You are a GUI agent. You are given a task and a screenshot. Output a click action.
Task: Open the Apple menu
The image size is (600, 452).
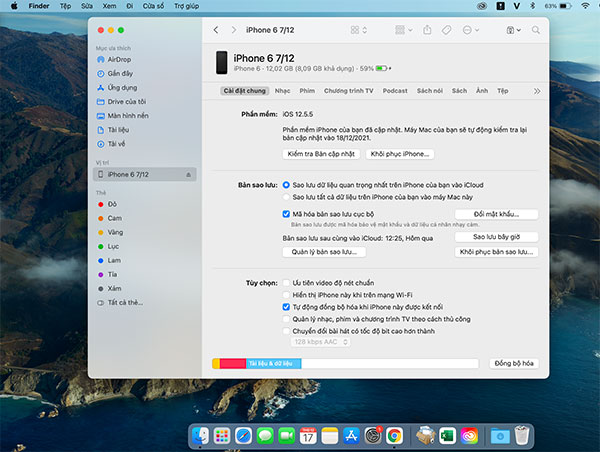click(x=14, y=6)
